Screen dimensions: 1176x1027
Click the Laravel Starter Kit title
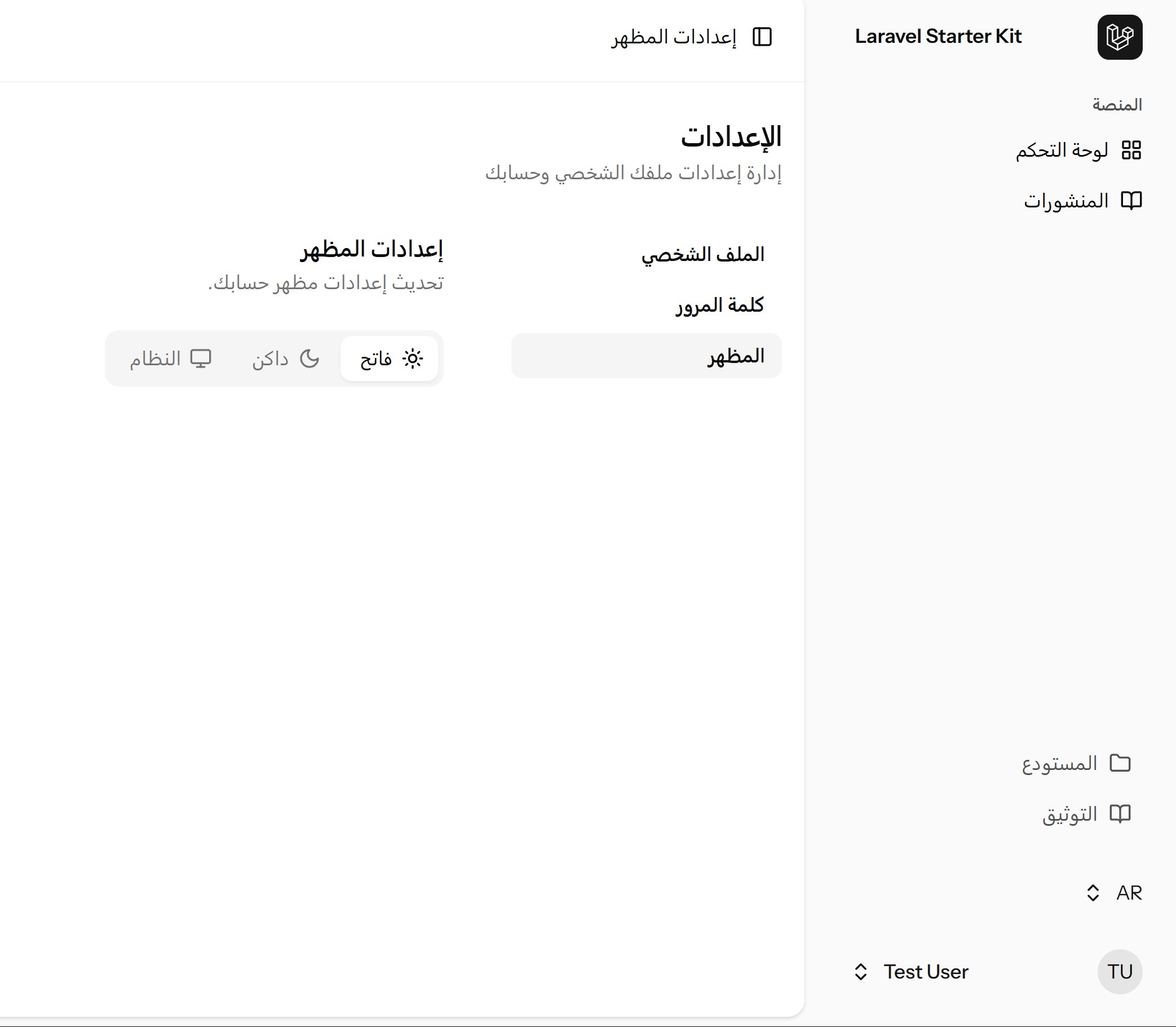(x=938, y=37)
